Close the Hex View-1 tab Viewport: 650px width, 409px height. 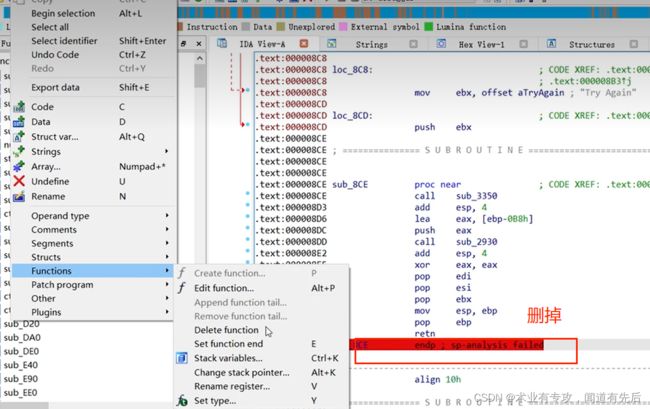click(x=524, y=44)
